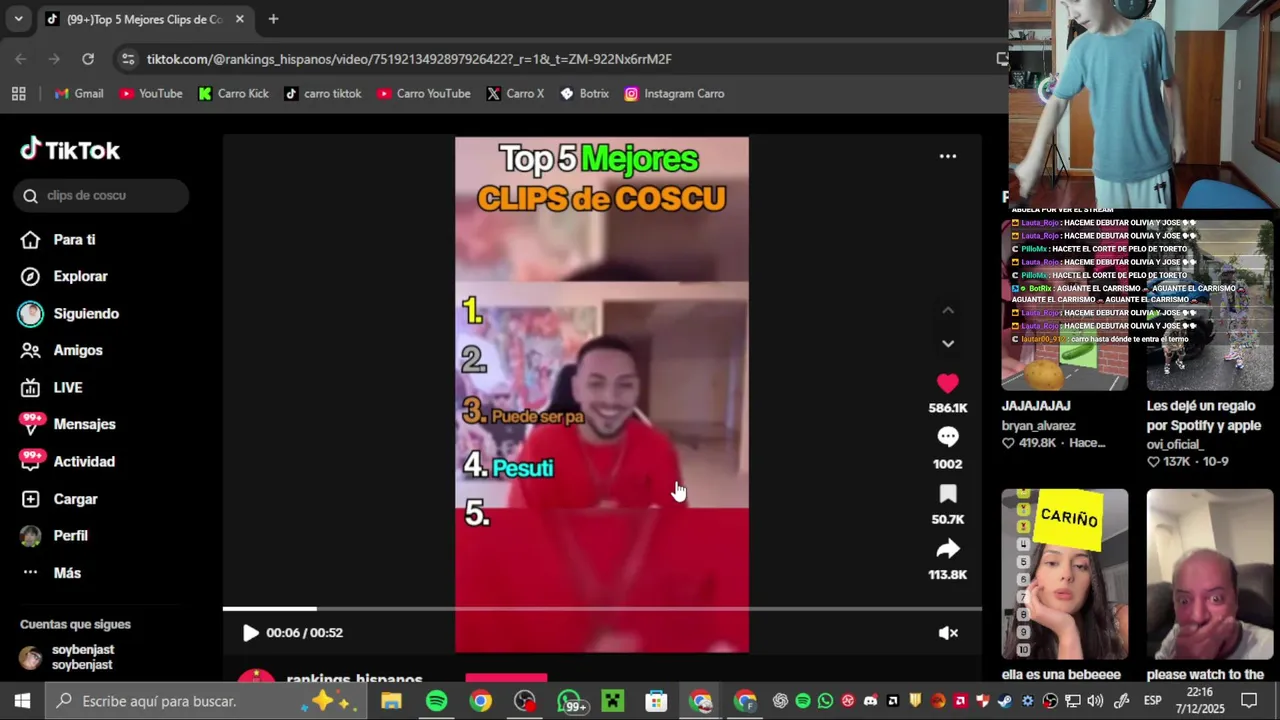Bookmark the video via the save icon
1280x720 pixels.
pos(947,493)
